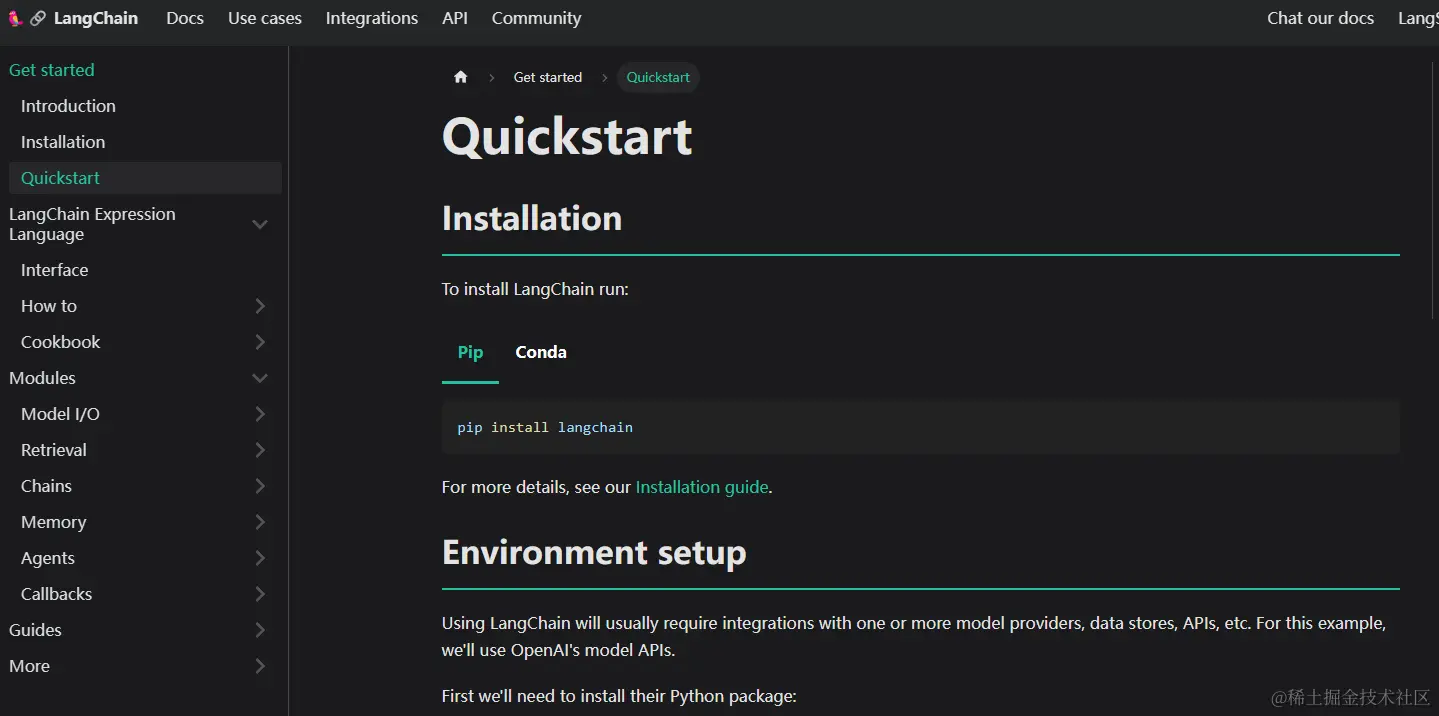Open Retrieval in sidebar
Screen dimensions: 1439x716
click(54, 450)
